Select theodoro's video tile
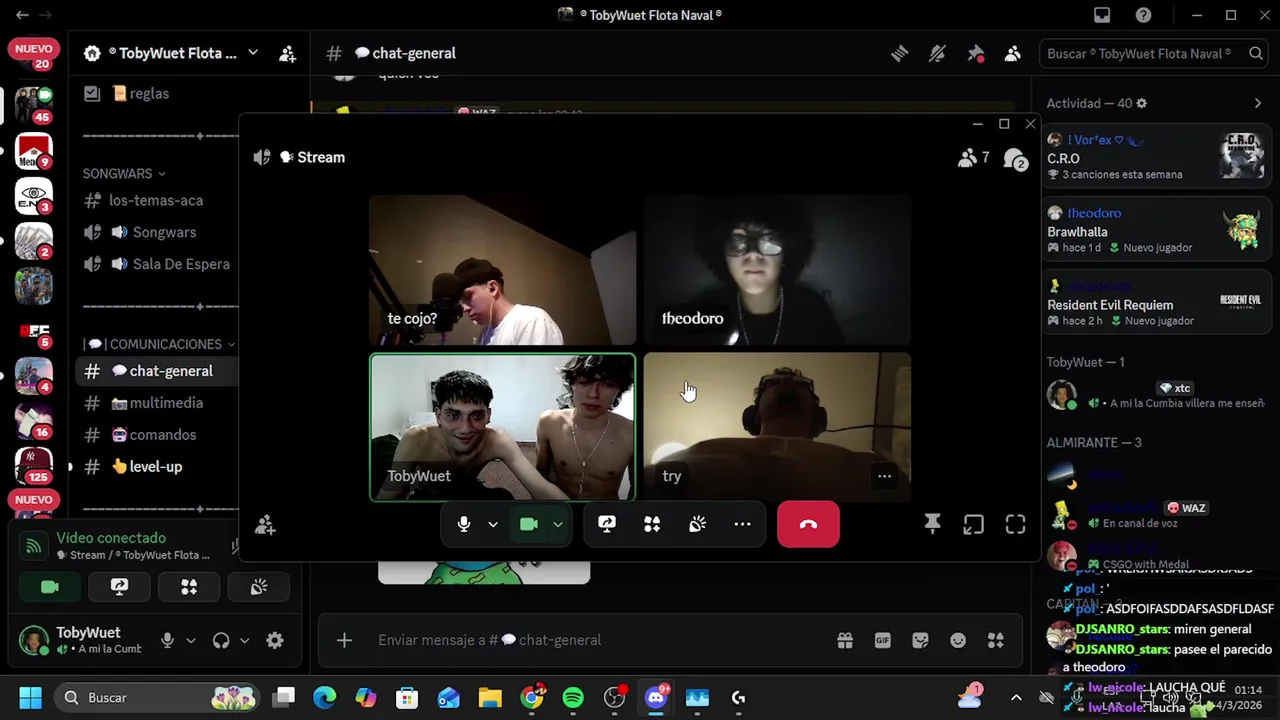Screen dimensions: 1280x720 [777, 270]
